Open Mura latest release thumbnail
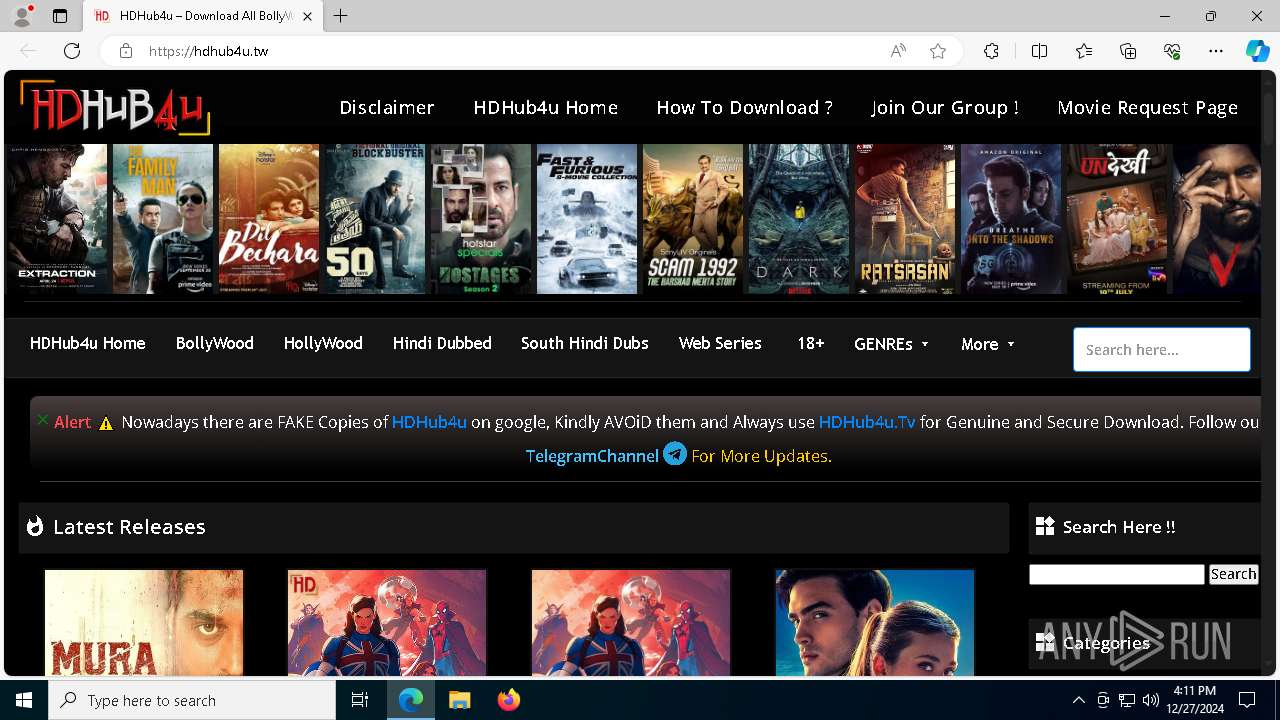The width and height of the screenshot is (1280, 720). pyautogui.click(x=144, y=622)
